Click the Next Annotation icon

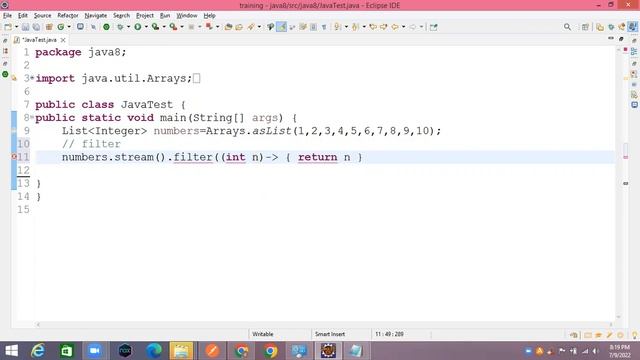(x=337, y=27)
